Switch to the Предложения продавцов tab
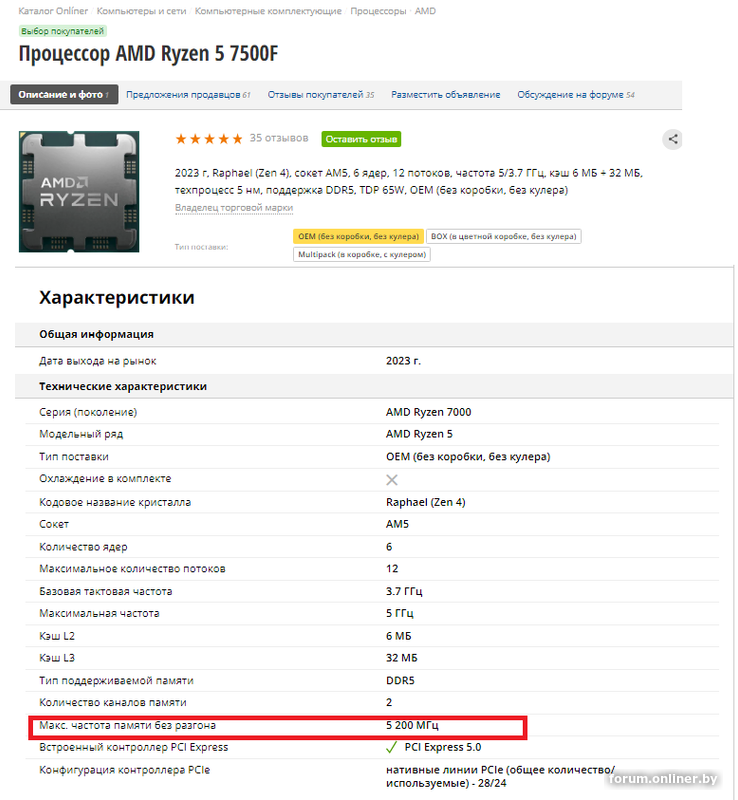Image resolution: width=738 pixels, height=800 pixels. (186, 95)
